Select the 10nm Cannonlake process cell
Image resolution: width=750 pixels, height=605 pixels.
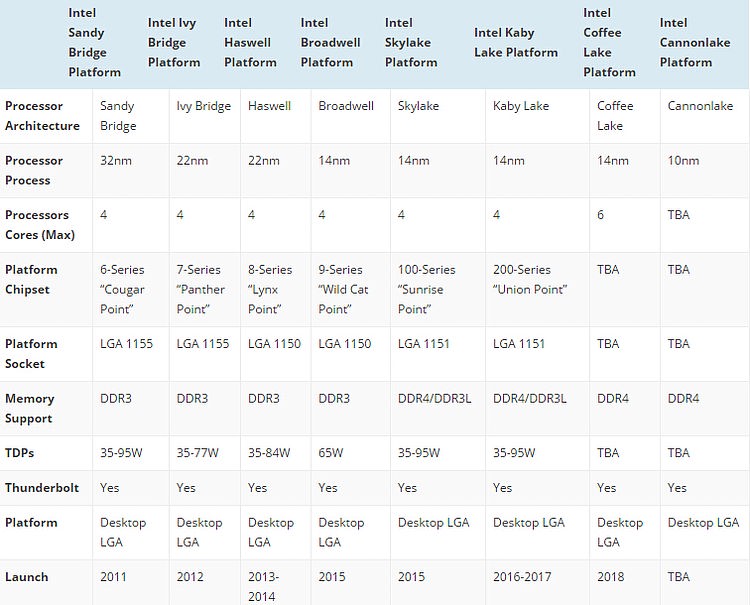coord(683,161)
